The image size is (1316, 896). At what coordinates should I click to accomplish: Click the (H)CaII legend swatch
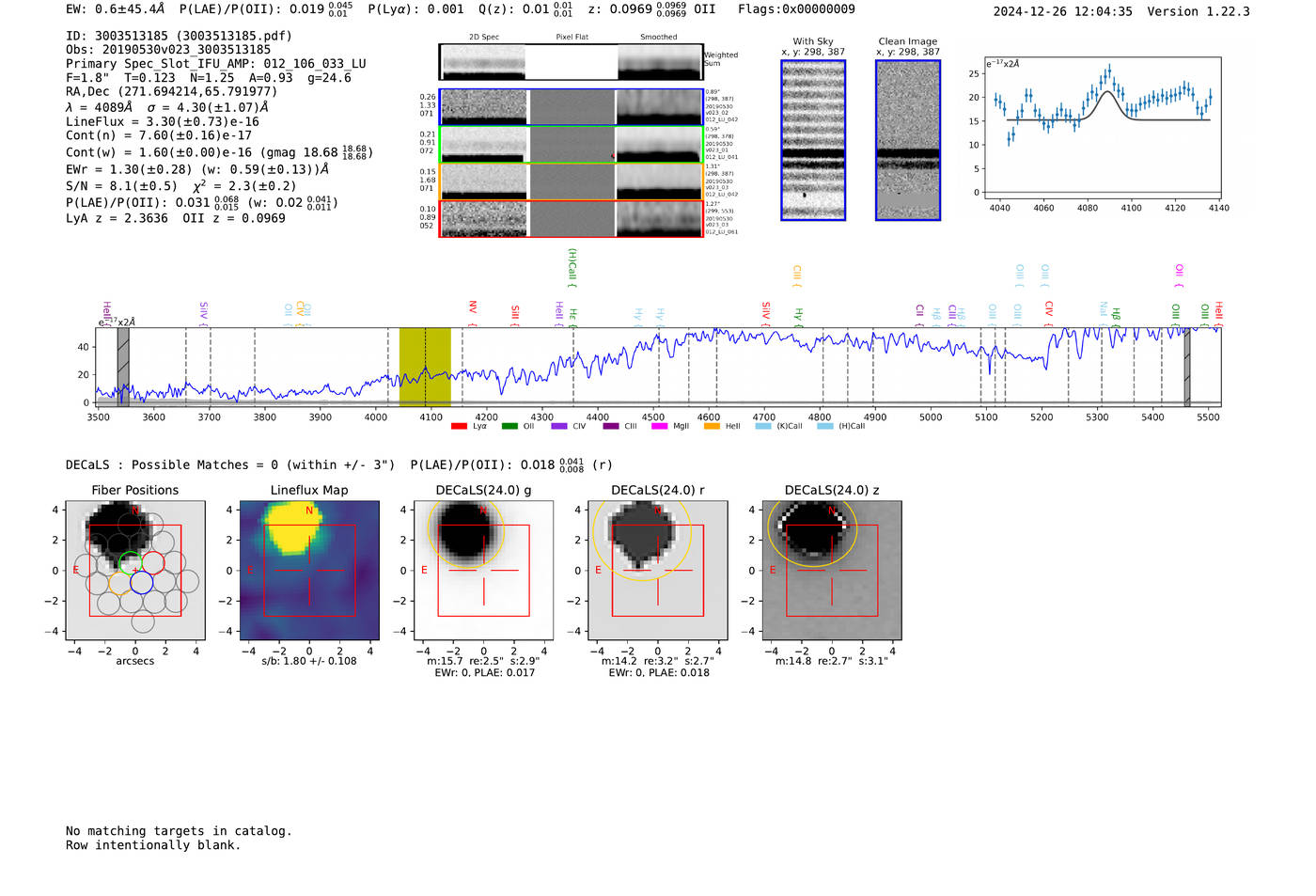tap(825, 426)
